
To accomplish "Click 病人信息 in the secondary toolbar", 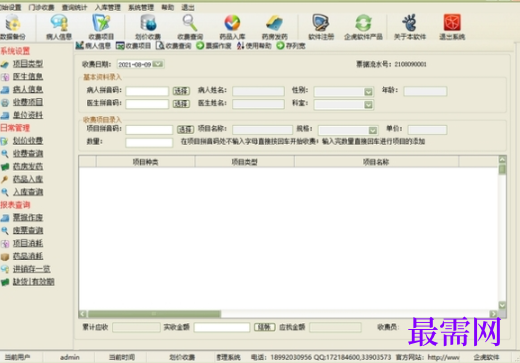I will pyautogui.click(x=93, y=46).
